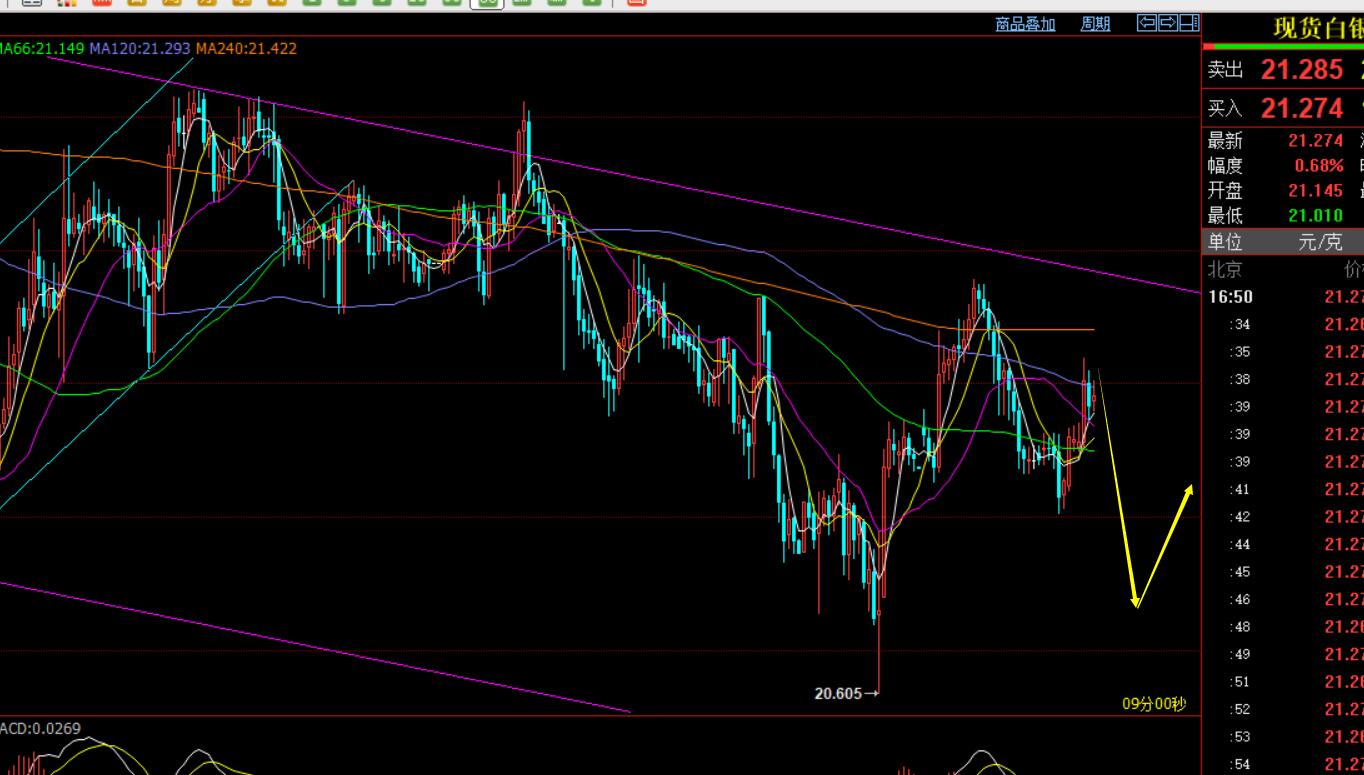The height and width of the screenshot is (775, 1364).
Task: Click the 最低 value 21.010
Action: click(x=1316, y=216)
